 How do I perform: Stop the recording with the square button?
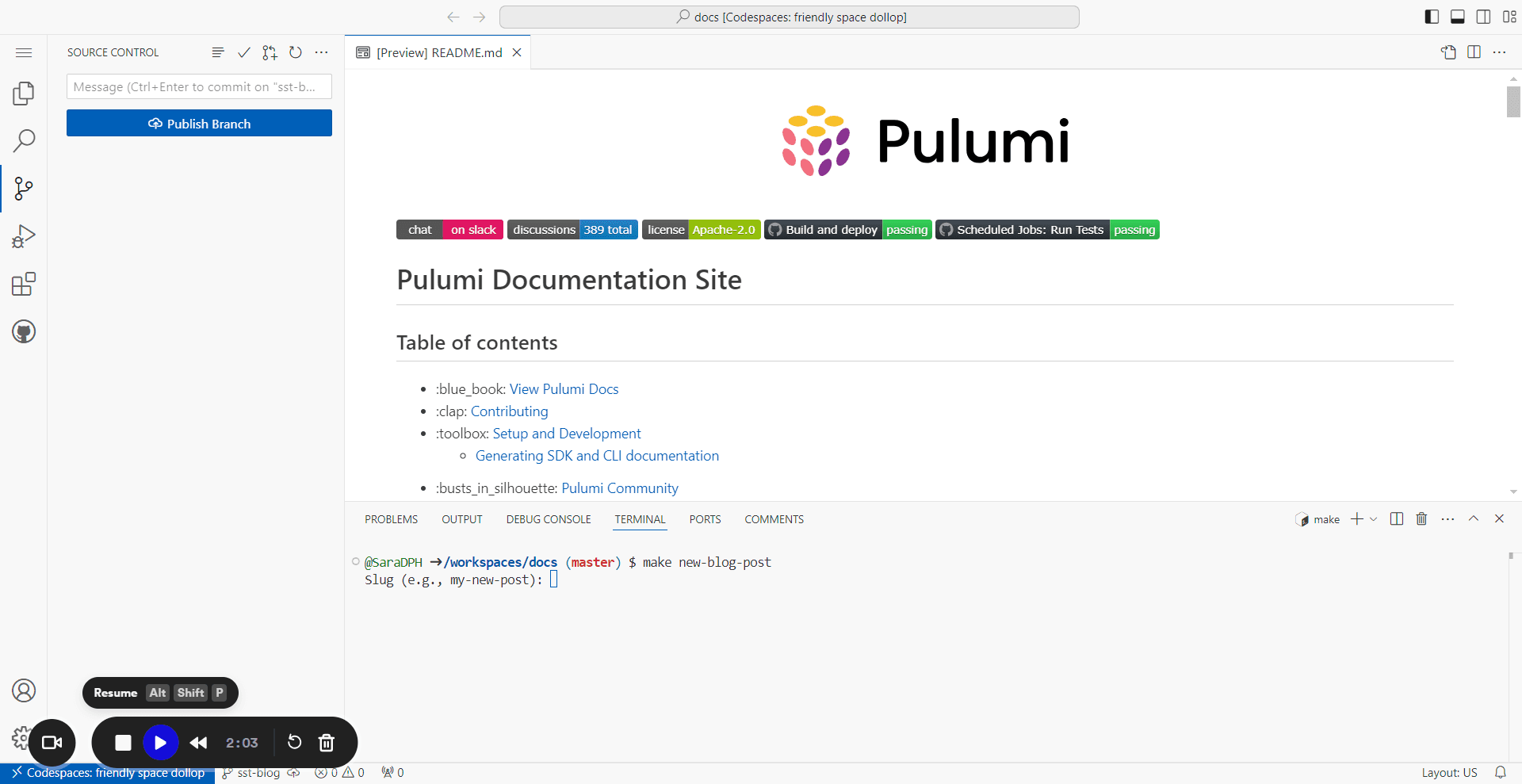click(x=123, y=743)
